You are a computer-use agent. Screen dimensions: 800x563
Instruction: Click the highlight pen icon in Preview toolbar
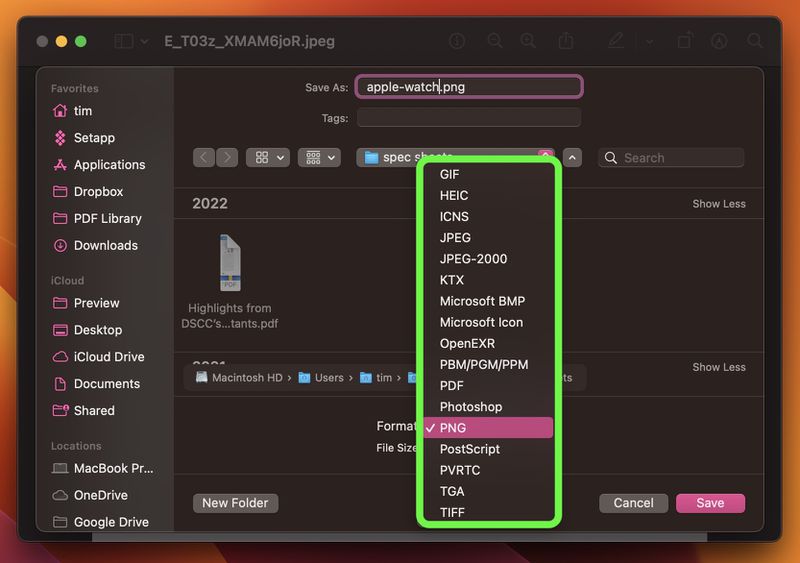[616, 41]
